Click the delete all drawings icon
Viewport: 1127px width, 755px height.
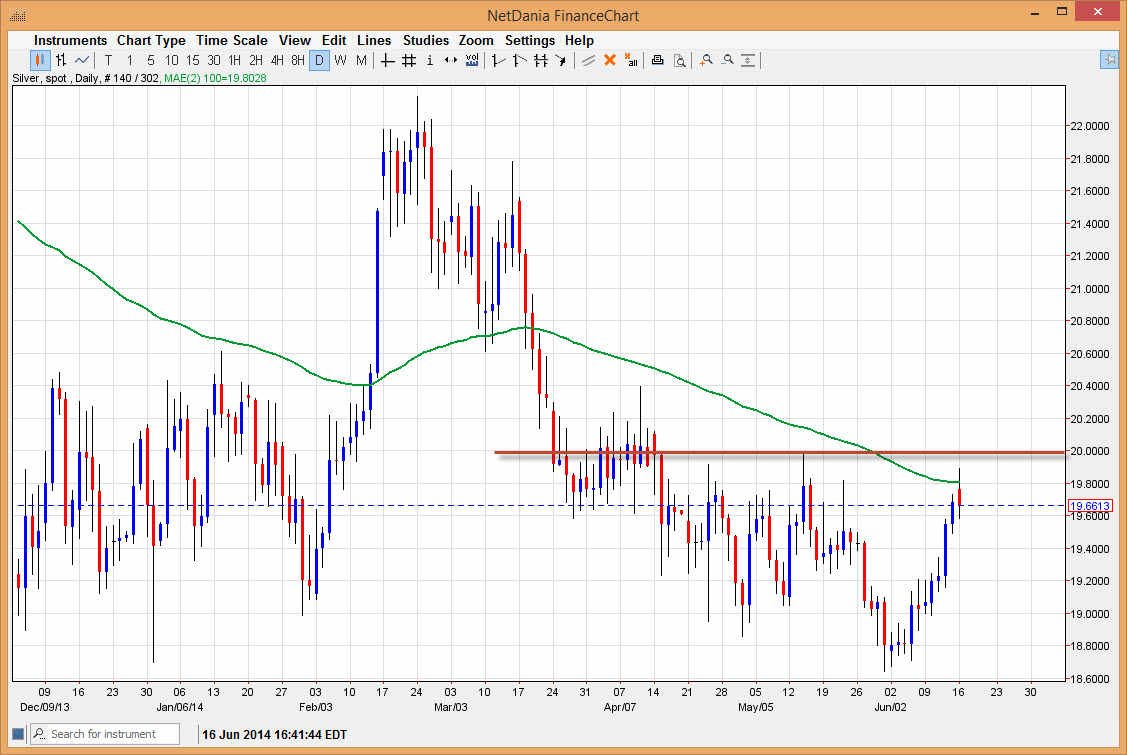click(x=632, y=60)
